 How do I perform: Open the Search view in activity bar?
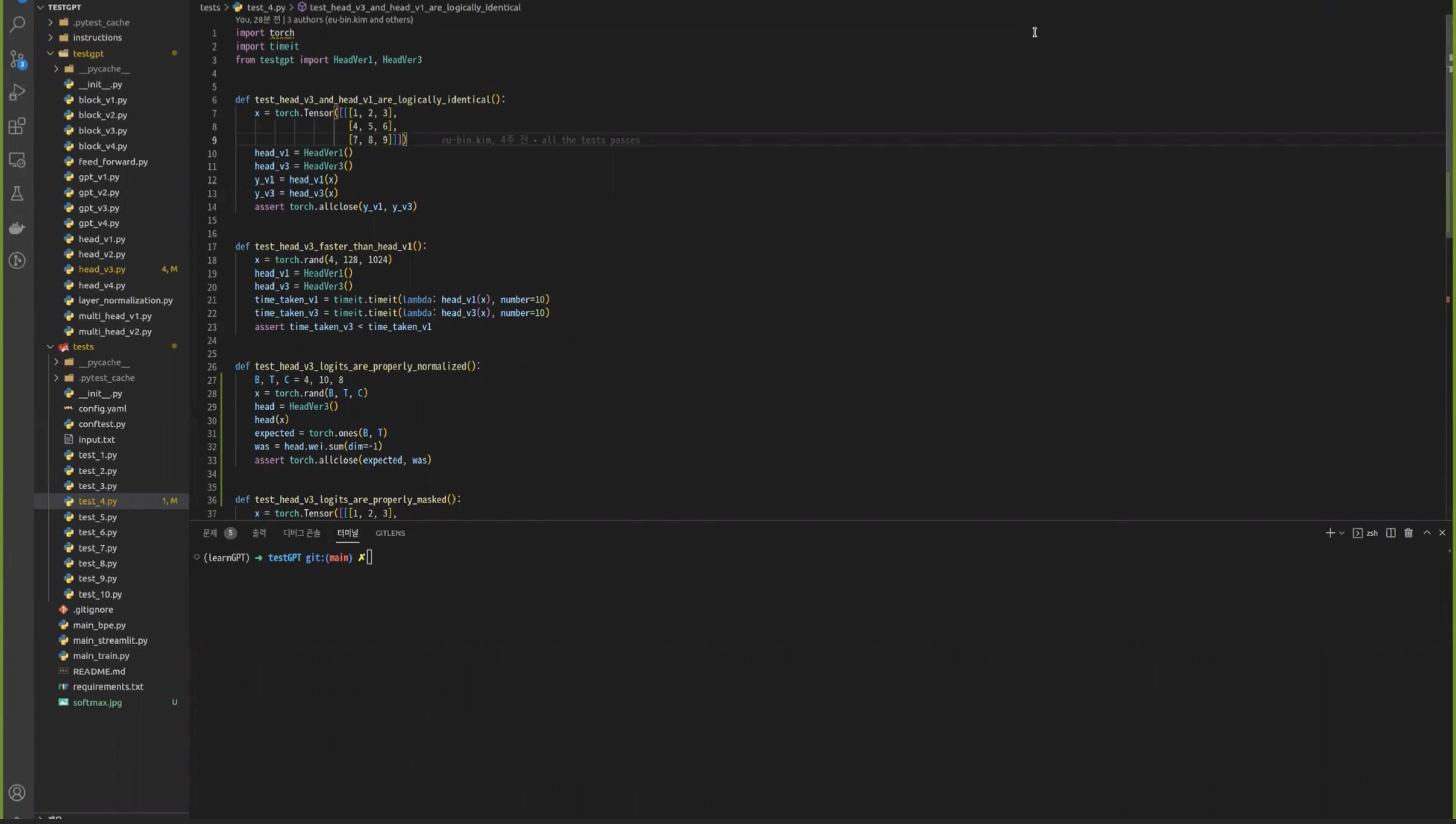pyautogui.click(x=17, y=24)
